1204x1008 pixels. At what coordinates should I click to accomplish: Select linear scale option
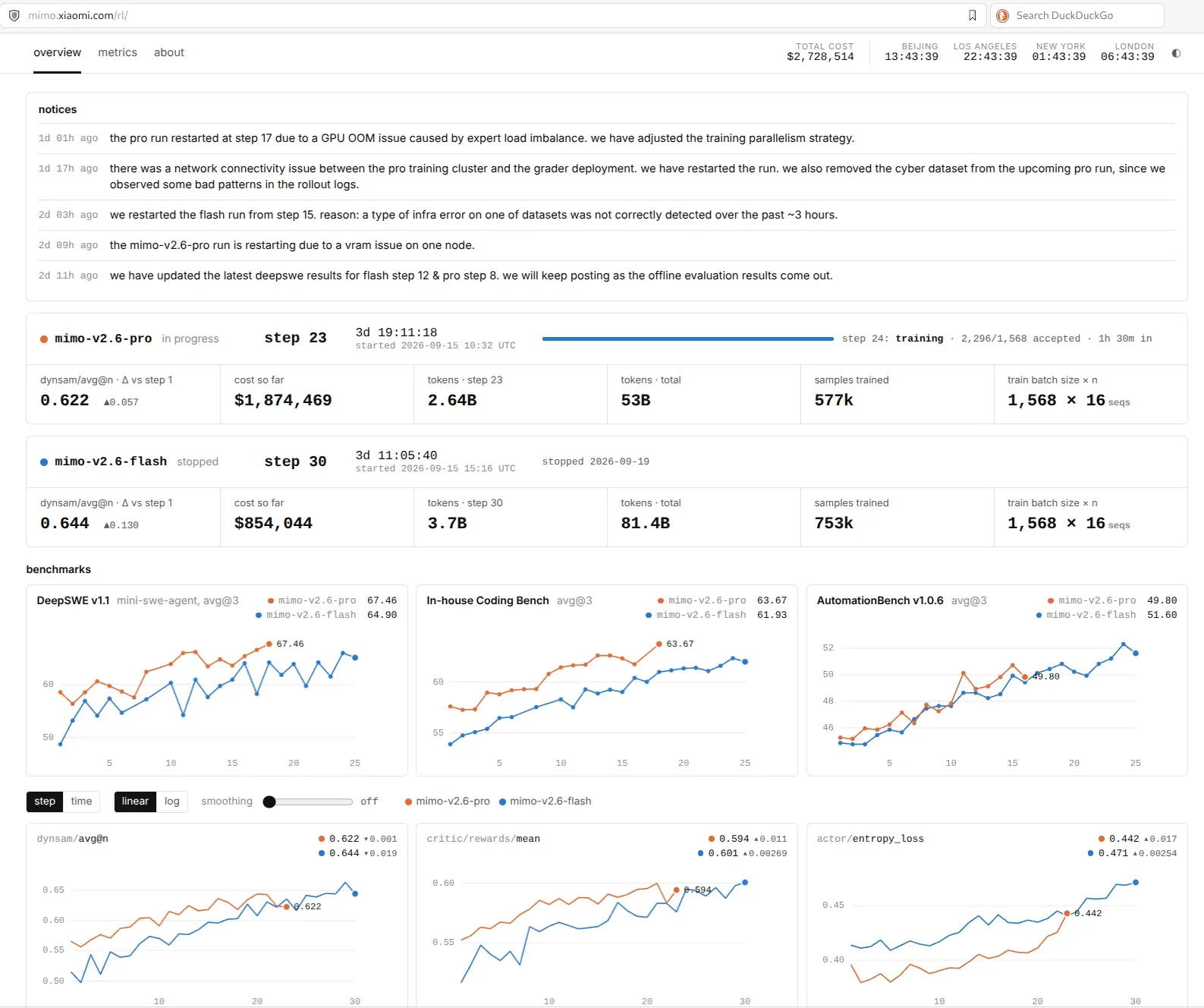[135, 802]
